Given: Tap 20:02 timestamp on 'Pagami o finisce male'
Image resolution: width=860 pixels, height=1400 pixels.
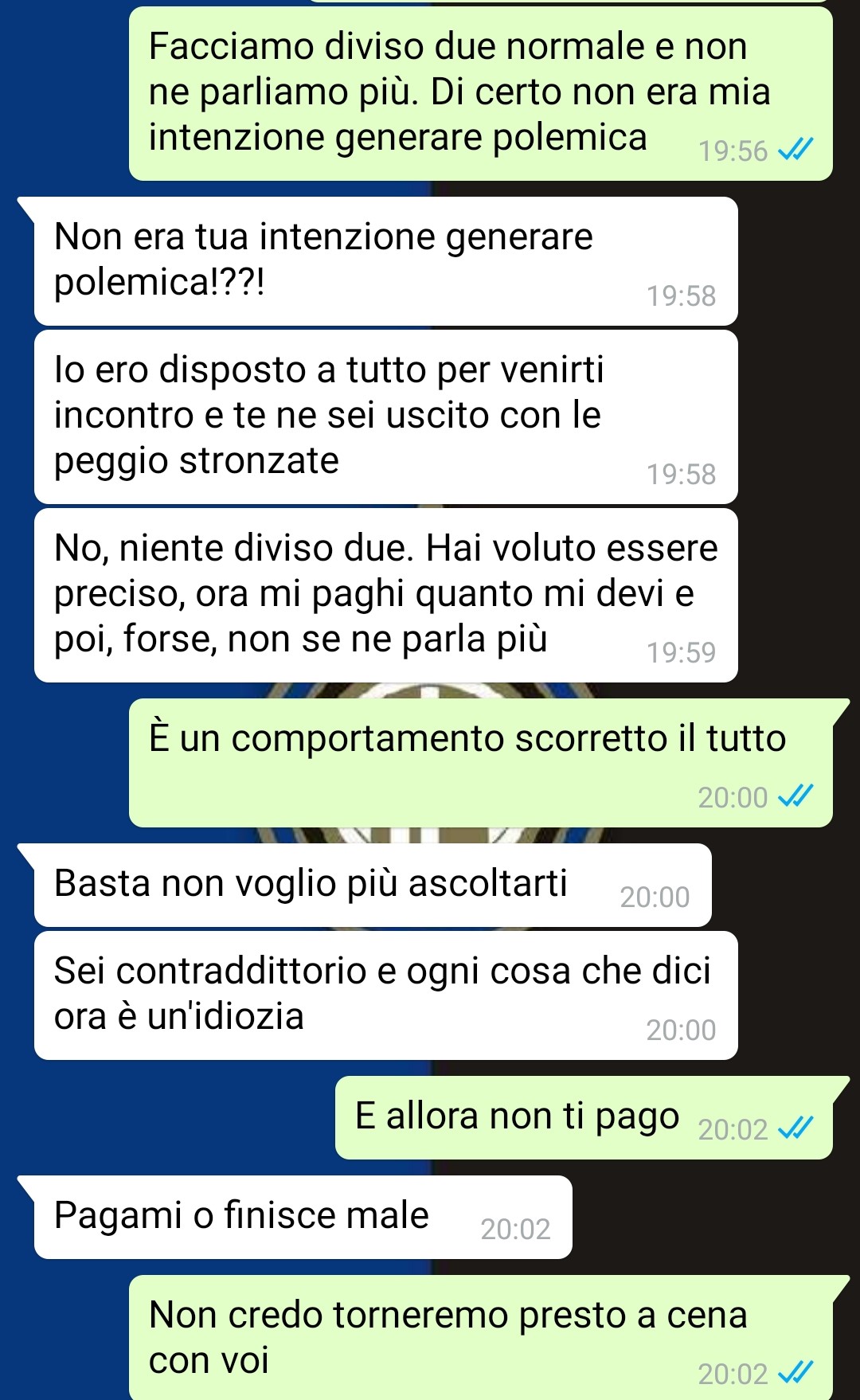Looking at the screenshot, I should point(515,1229).
